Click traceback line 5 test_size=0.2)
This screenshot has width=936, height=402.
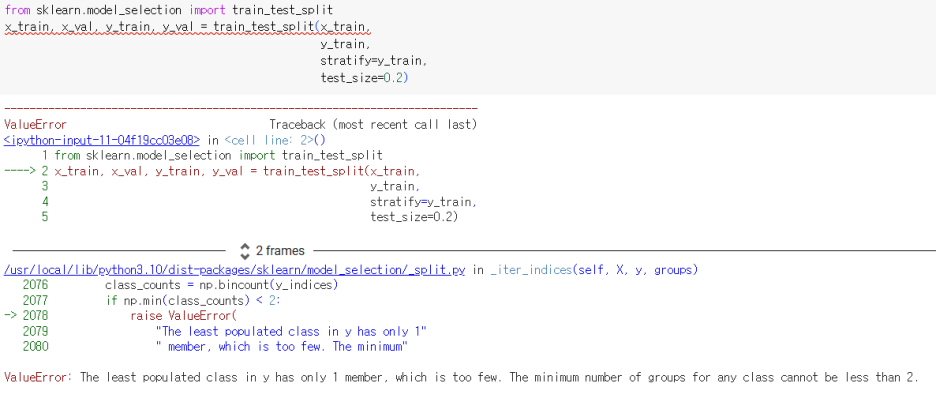pos(414,217)
